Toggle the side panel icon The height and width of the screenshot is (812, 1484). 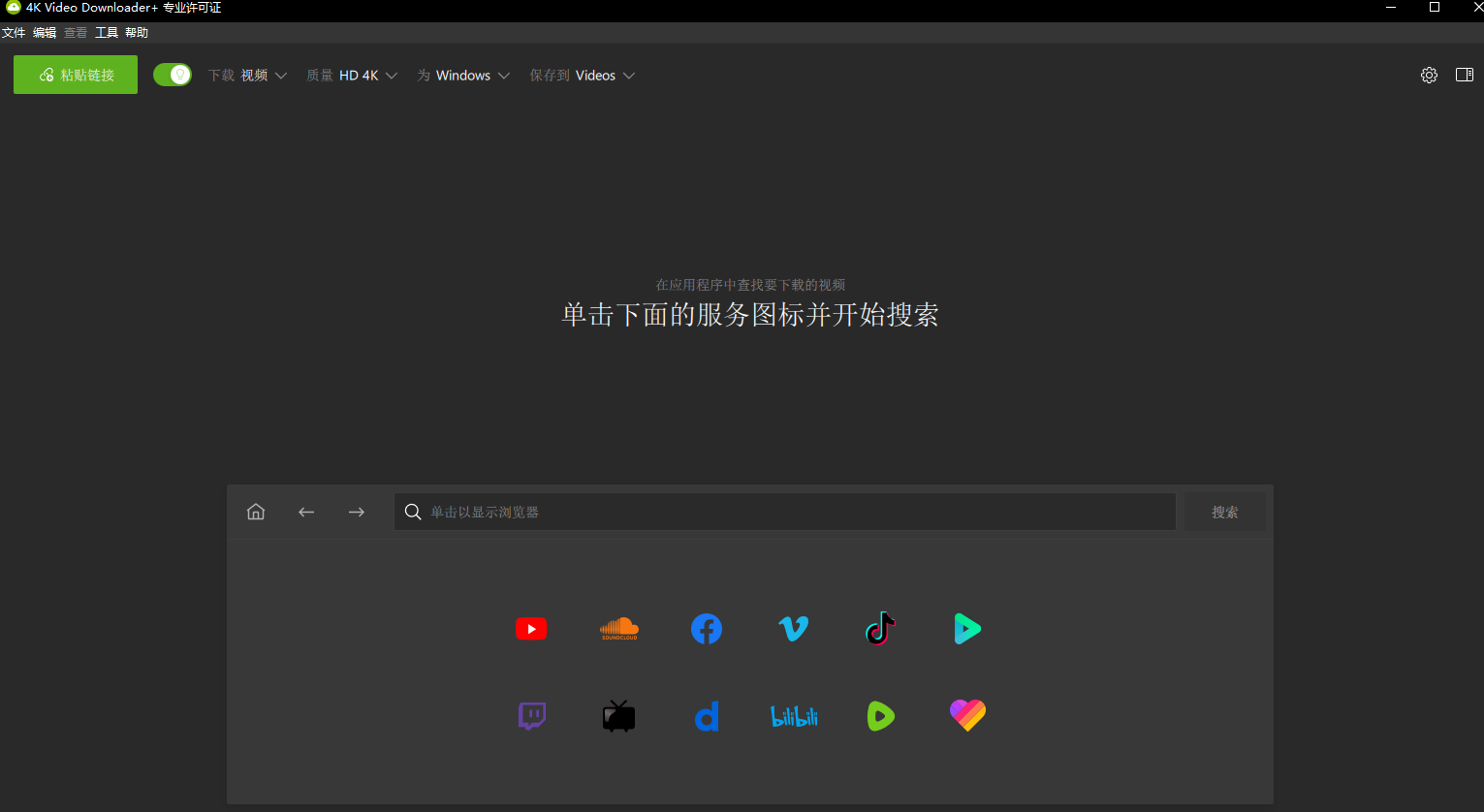point(1465,75)
